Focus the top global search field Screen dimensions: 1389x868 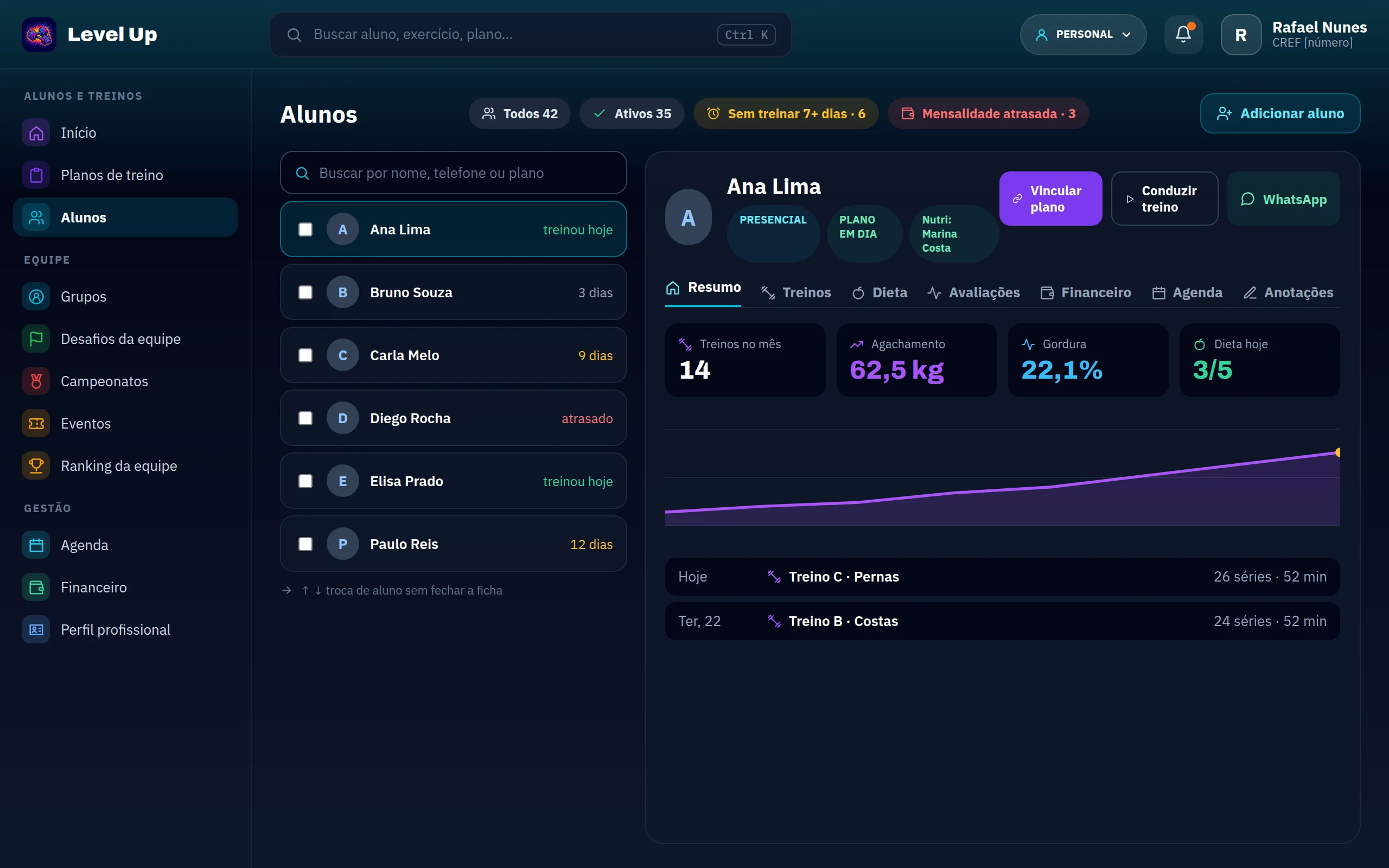530,34
